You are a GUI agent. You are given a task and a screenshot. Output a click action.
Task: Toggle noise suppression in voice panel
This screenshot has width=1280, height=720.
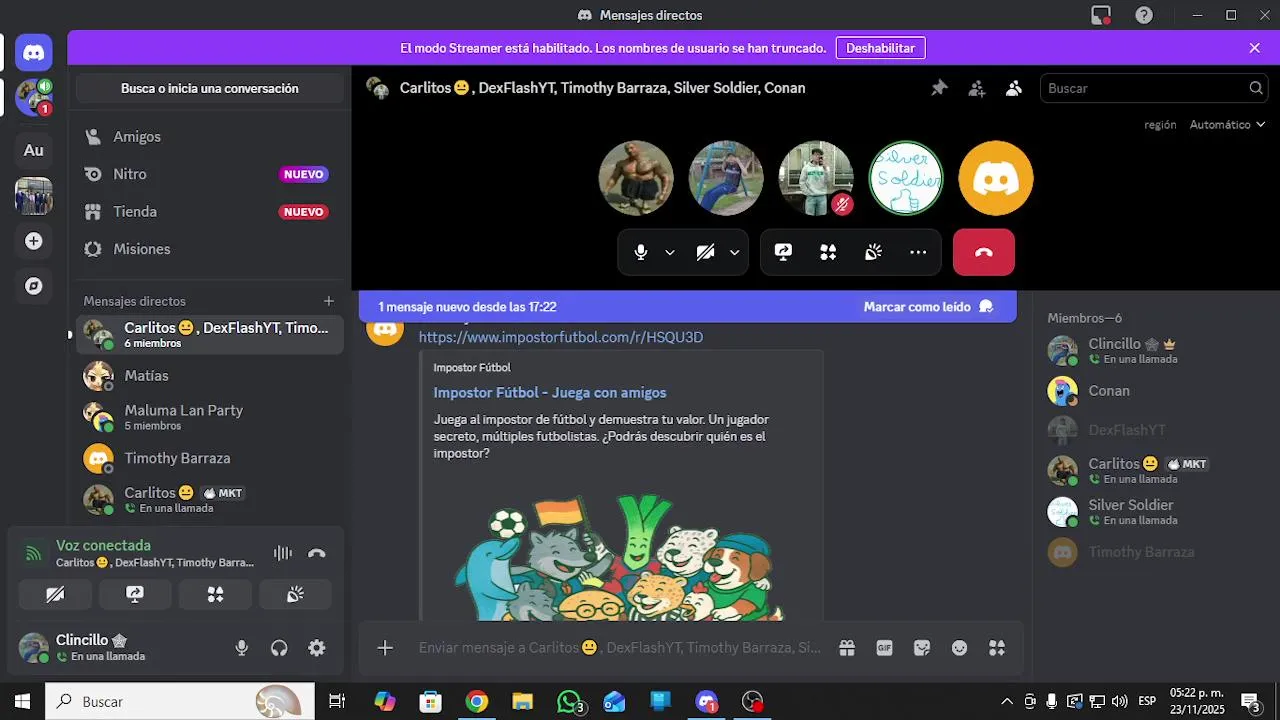283,553
